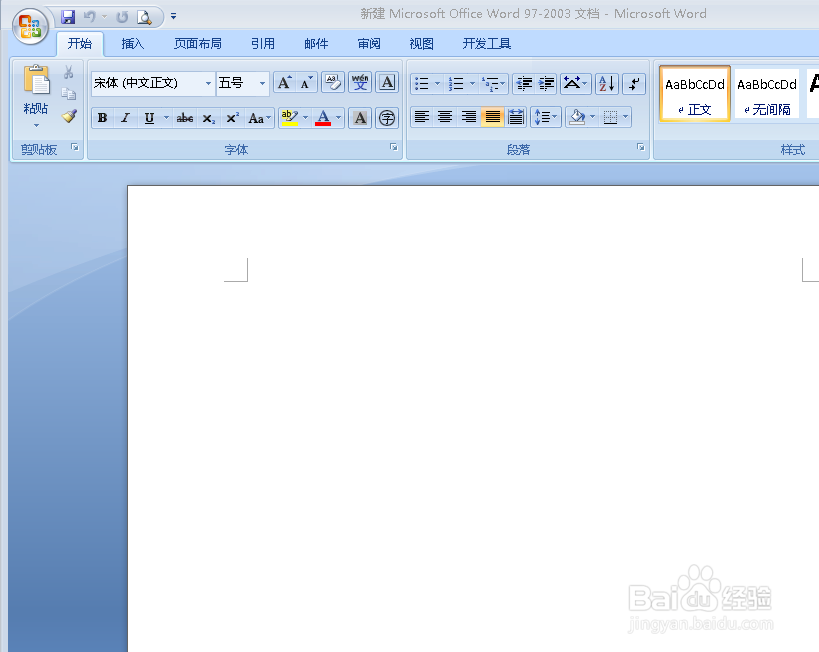
Task: Open Print Preview from Quick Access toolbar
Action: click(144, 17)
